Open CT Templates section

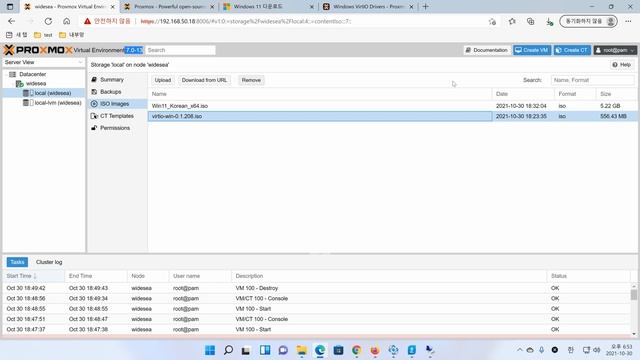point(117,116)
